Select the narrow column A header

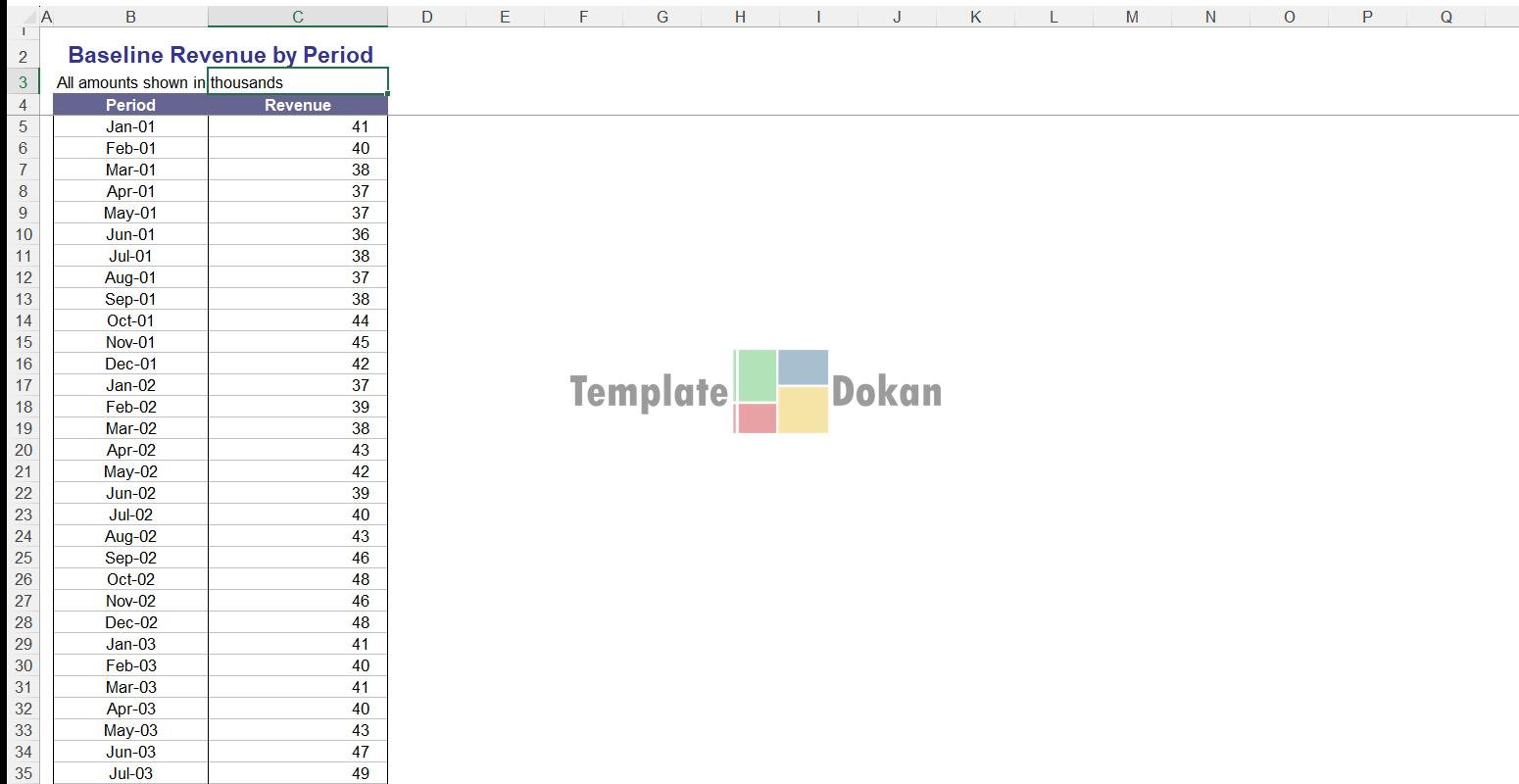46,17
